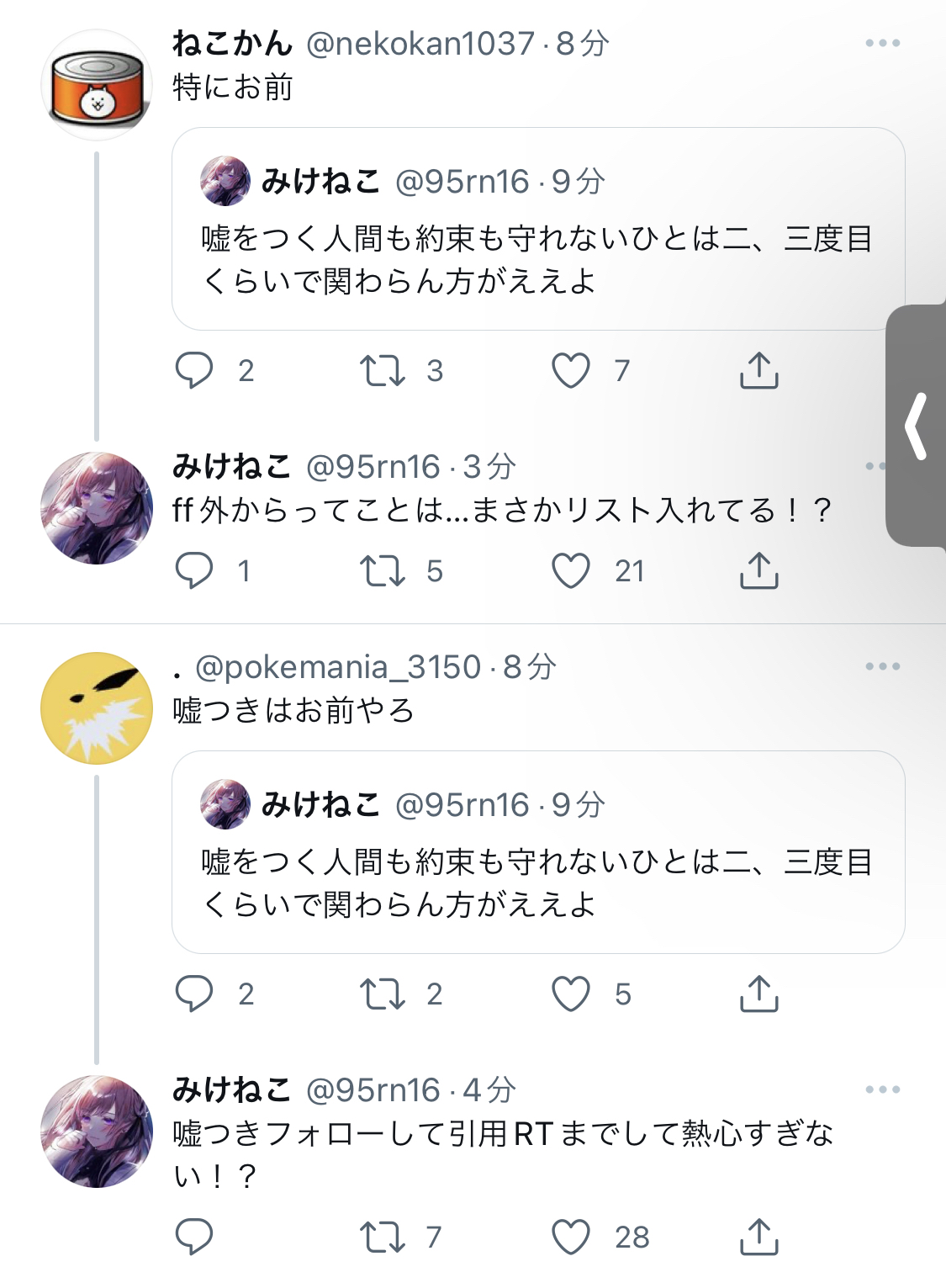The width and height of the screenshot is (946, 1288).
Task: Open the @pokemania_3150 profile handle
Action: pyautogui.click(x=338, y=667)
